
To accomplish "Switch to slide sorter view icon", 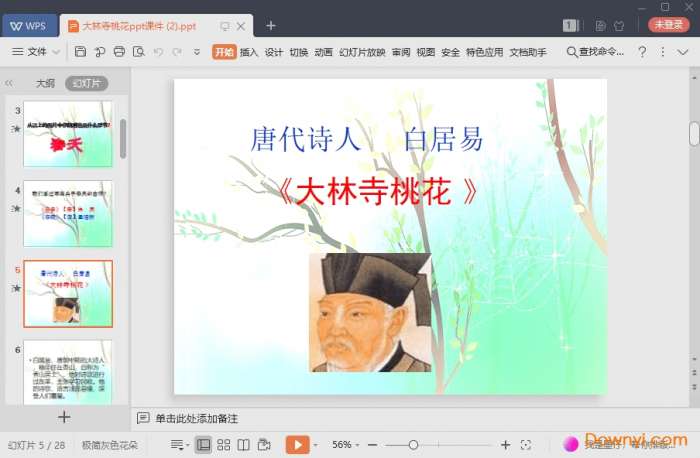I will pyautogui.click(x=224, y=444).
